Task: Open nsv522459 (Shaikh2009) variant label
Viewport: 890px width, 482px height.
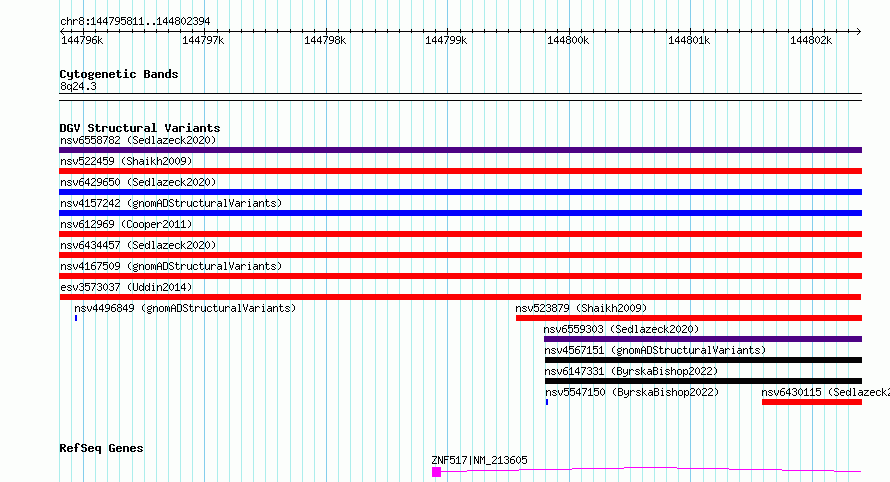Action: [x=126, y=161]
